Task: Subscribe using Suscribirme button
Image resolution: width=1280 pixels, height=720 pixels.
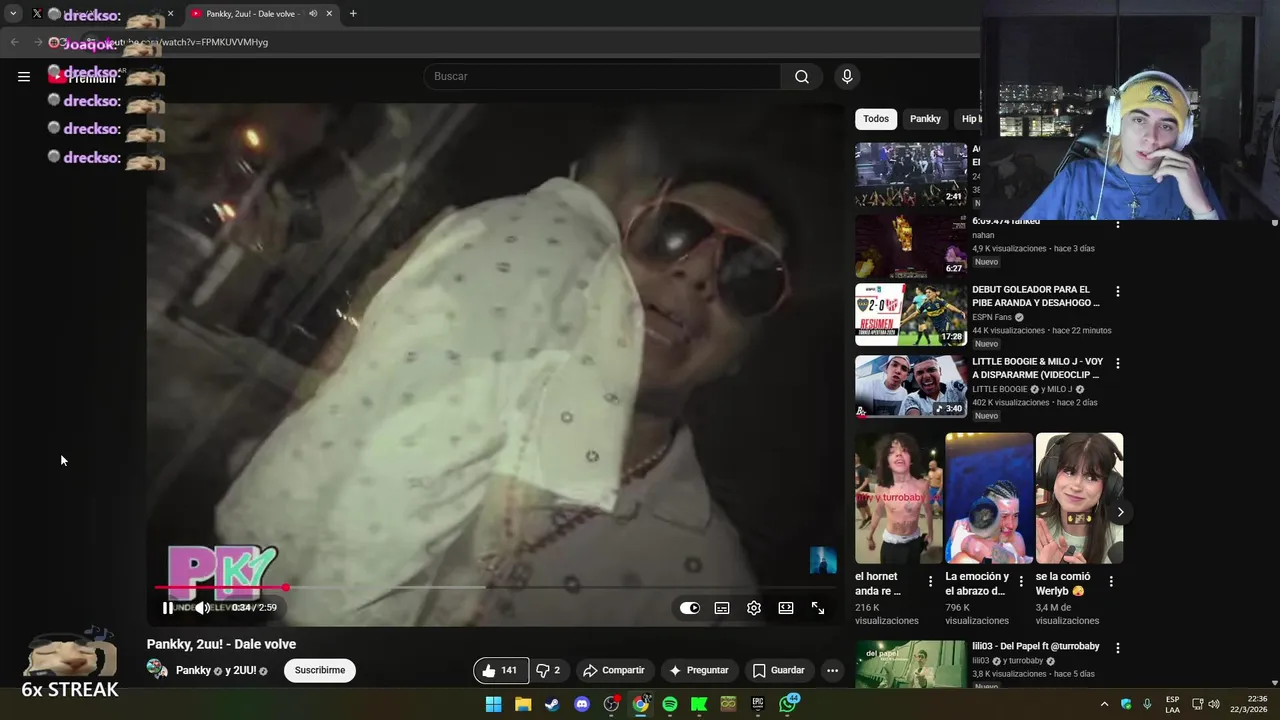Action: point(320,670)
